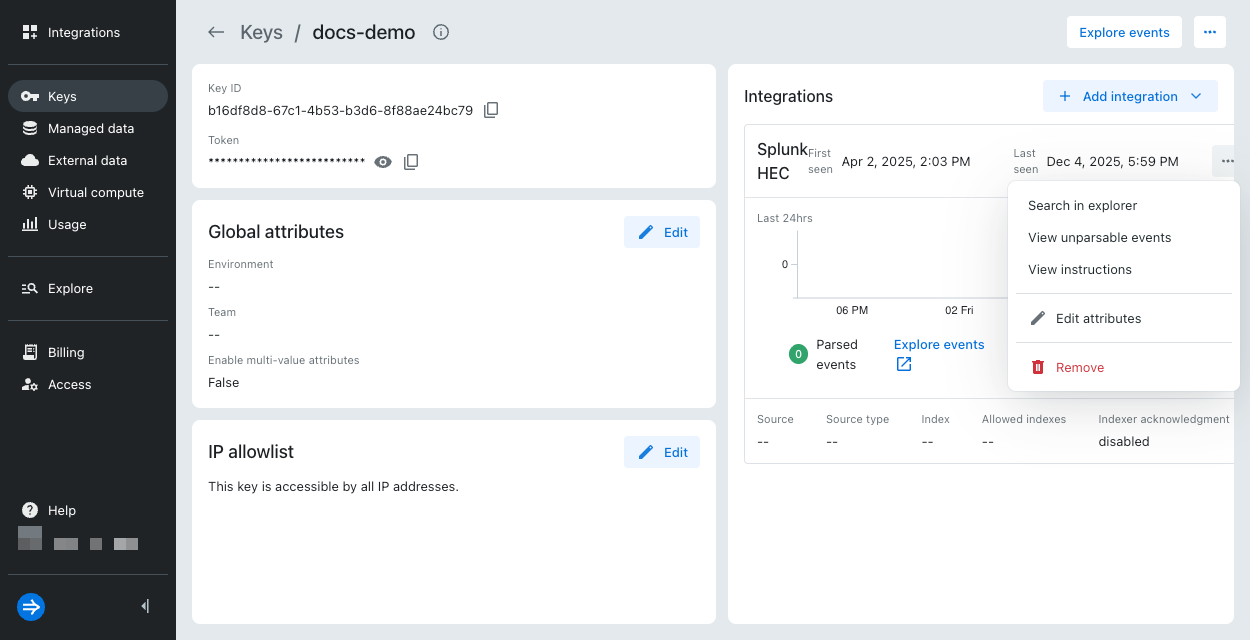The image size is (1250, 640).
Task: Click the Last seen date Dec 4, 2025
Action: 1112,161
